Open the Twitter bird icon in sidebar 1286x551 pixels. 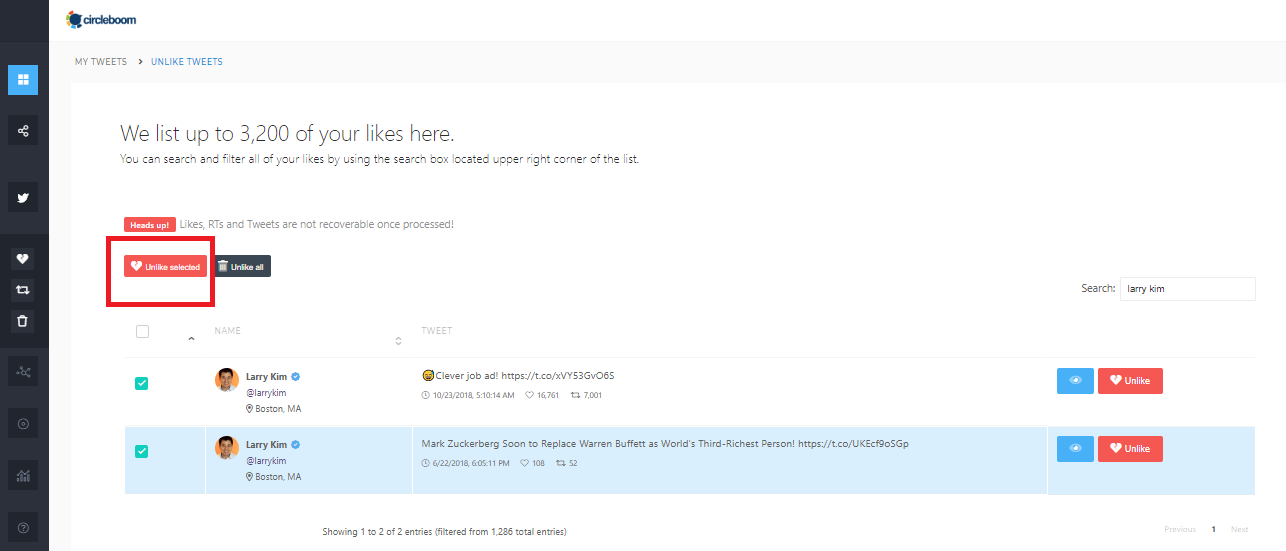tap(23, 197)
